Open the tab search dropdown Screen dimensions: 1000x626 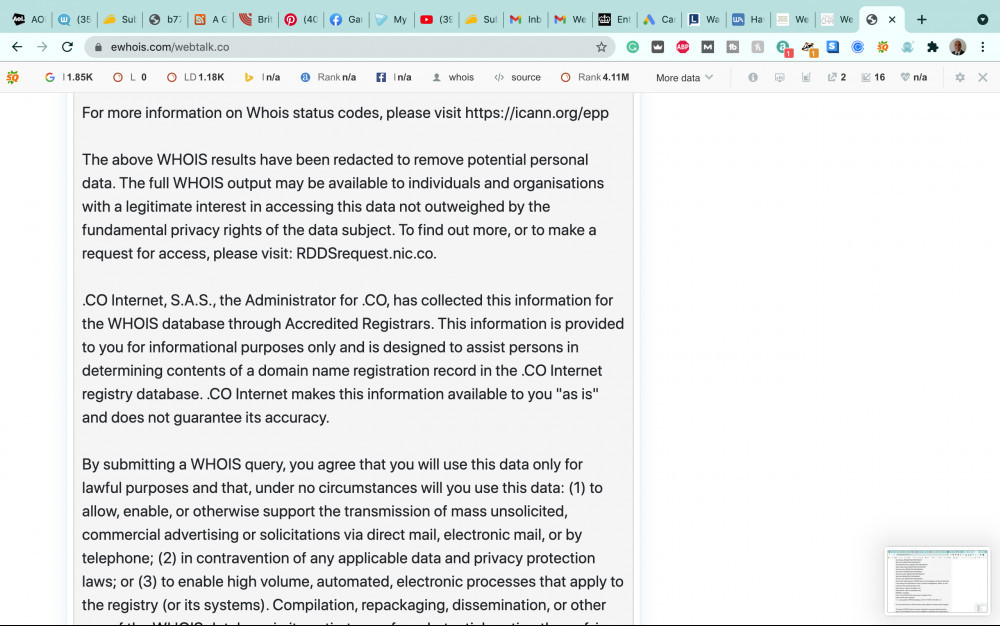pyautogui.click(x=983, y=20)
